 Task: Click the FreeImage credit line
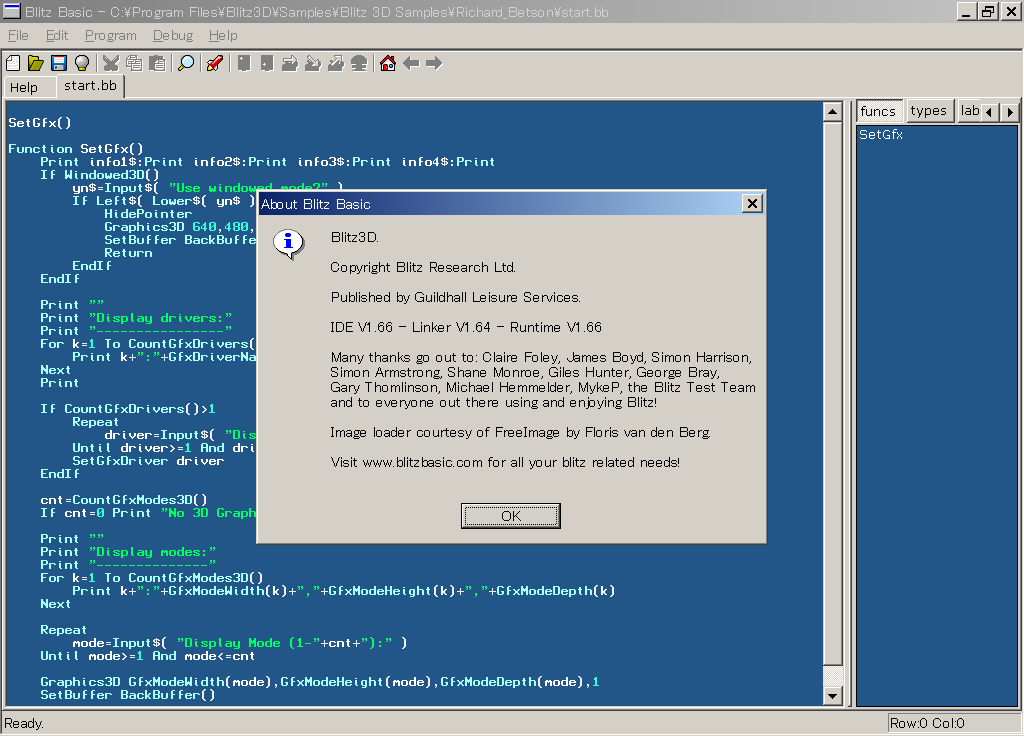520,432
